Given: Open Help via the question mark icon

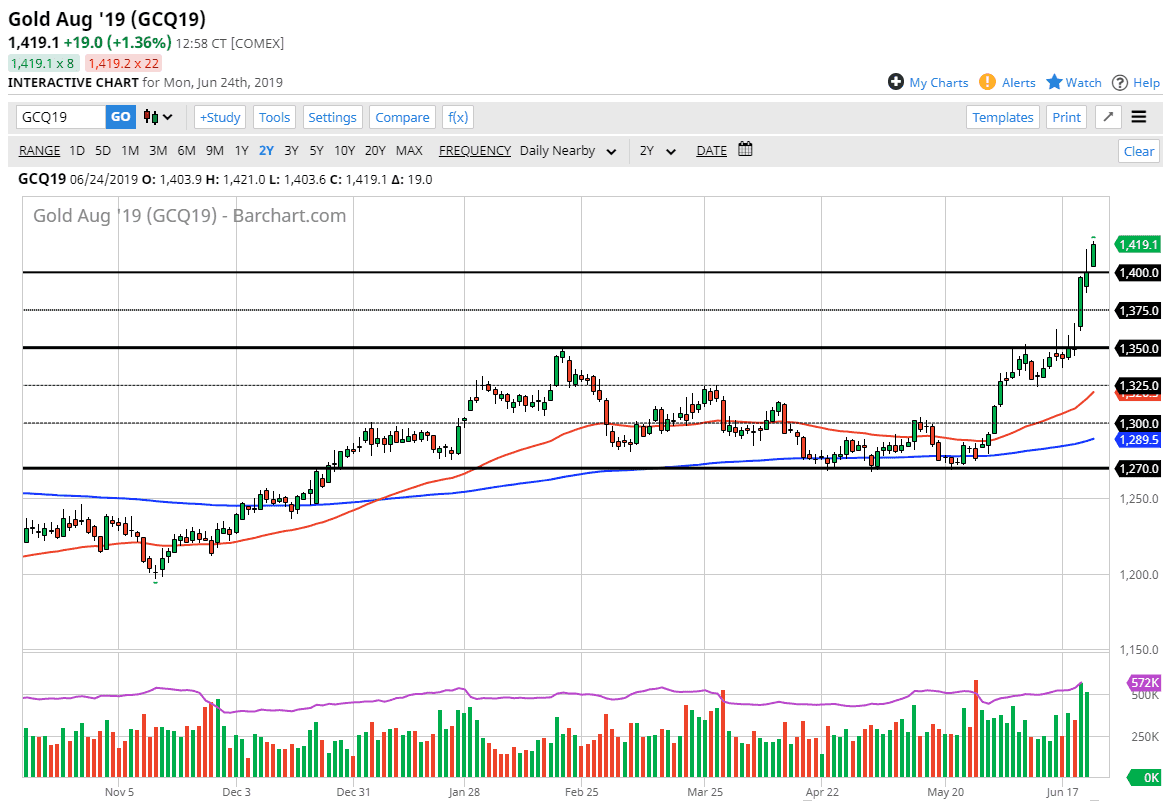Looking at the screenshot, I should pyautogui.click(x=1121, y=82).
